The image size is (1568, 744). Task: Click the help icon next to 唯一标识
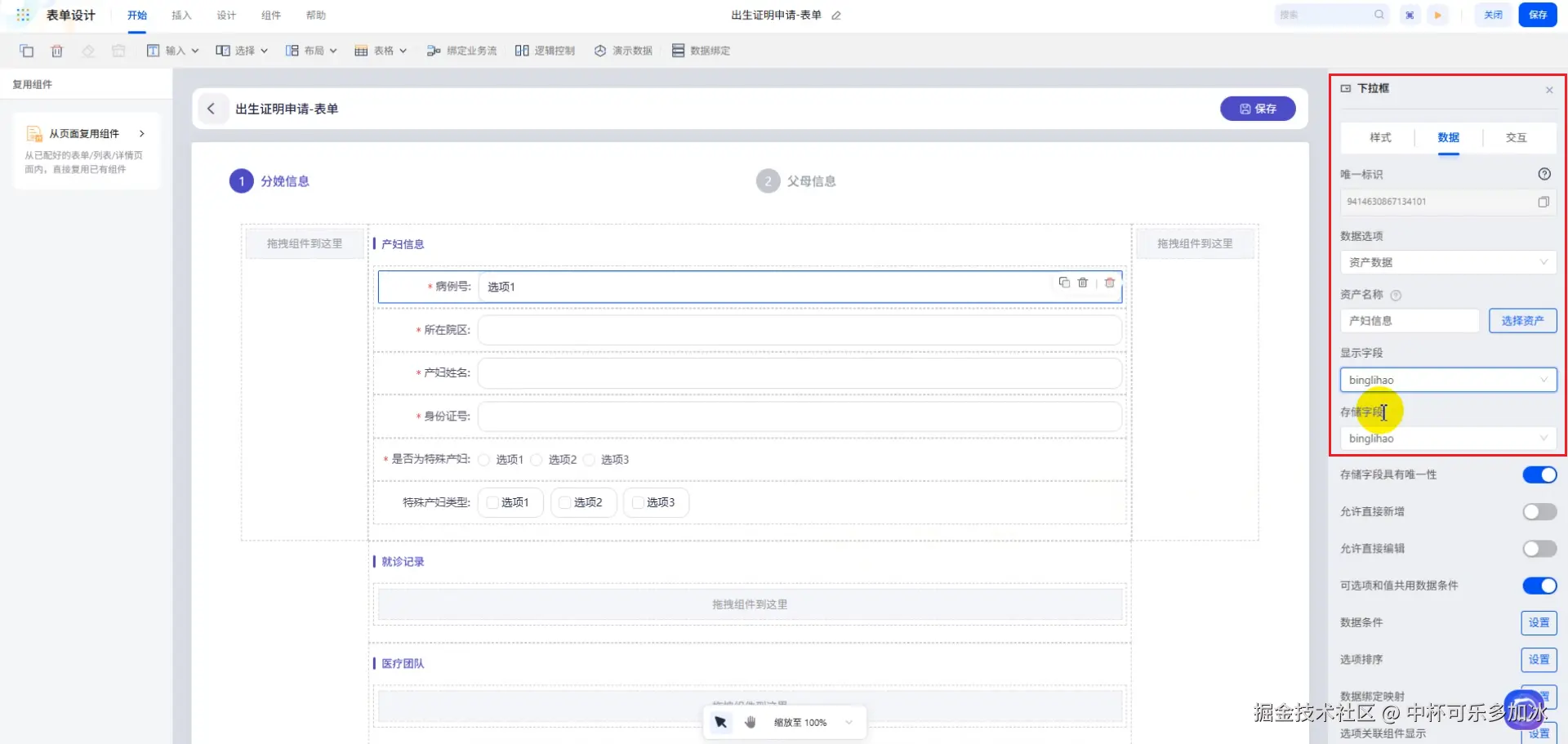(1544, 174)
